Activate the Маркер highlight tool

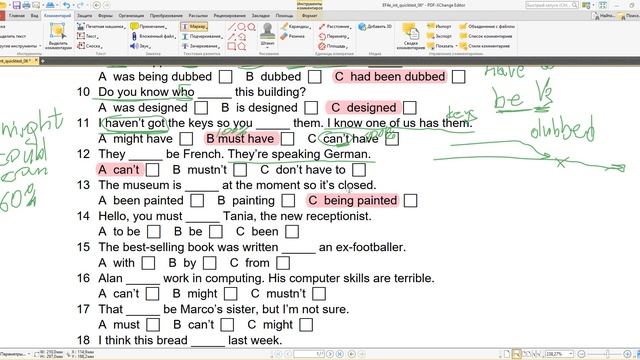tap(194, 27)
